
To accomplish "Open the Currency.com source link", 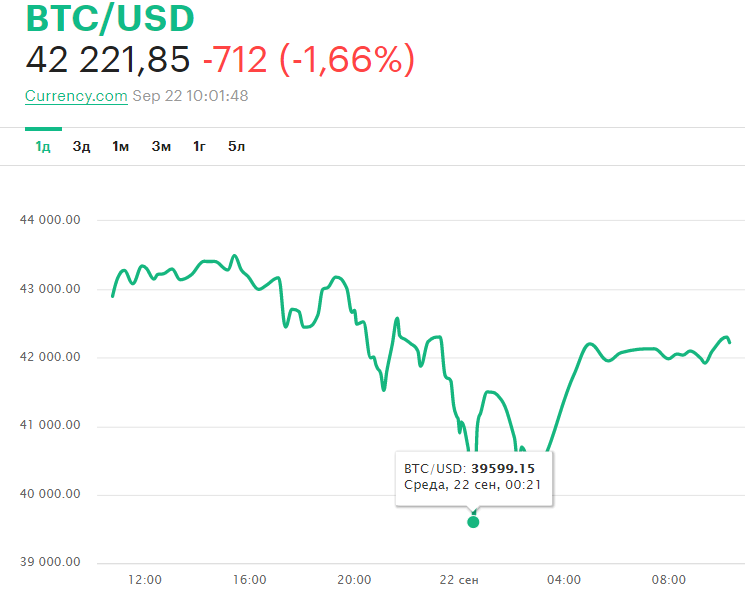I will (76, 96).
